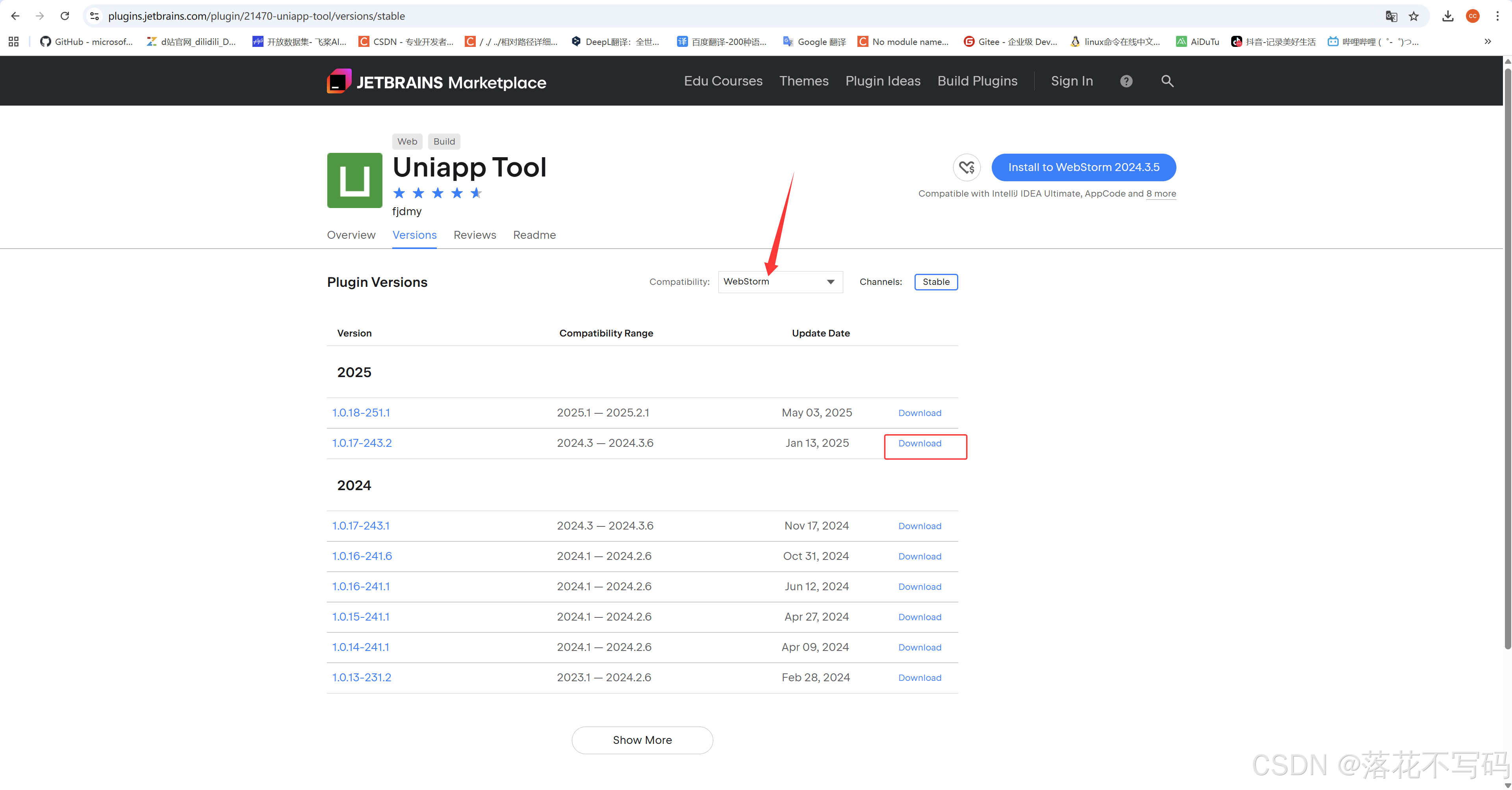Toggle the bookmark star for this page

pos(1414,16)
